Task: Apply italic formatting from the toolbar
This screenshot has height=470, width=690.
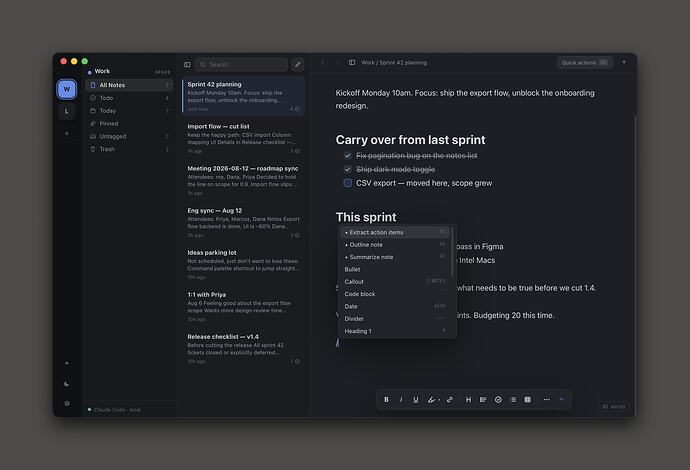Action: coord(401,400)
